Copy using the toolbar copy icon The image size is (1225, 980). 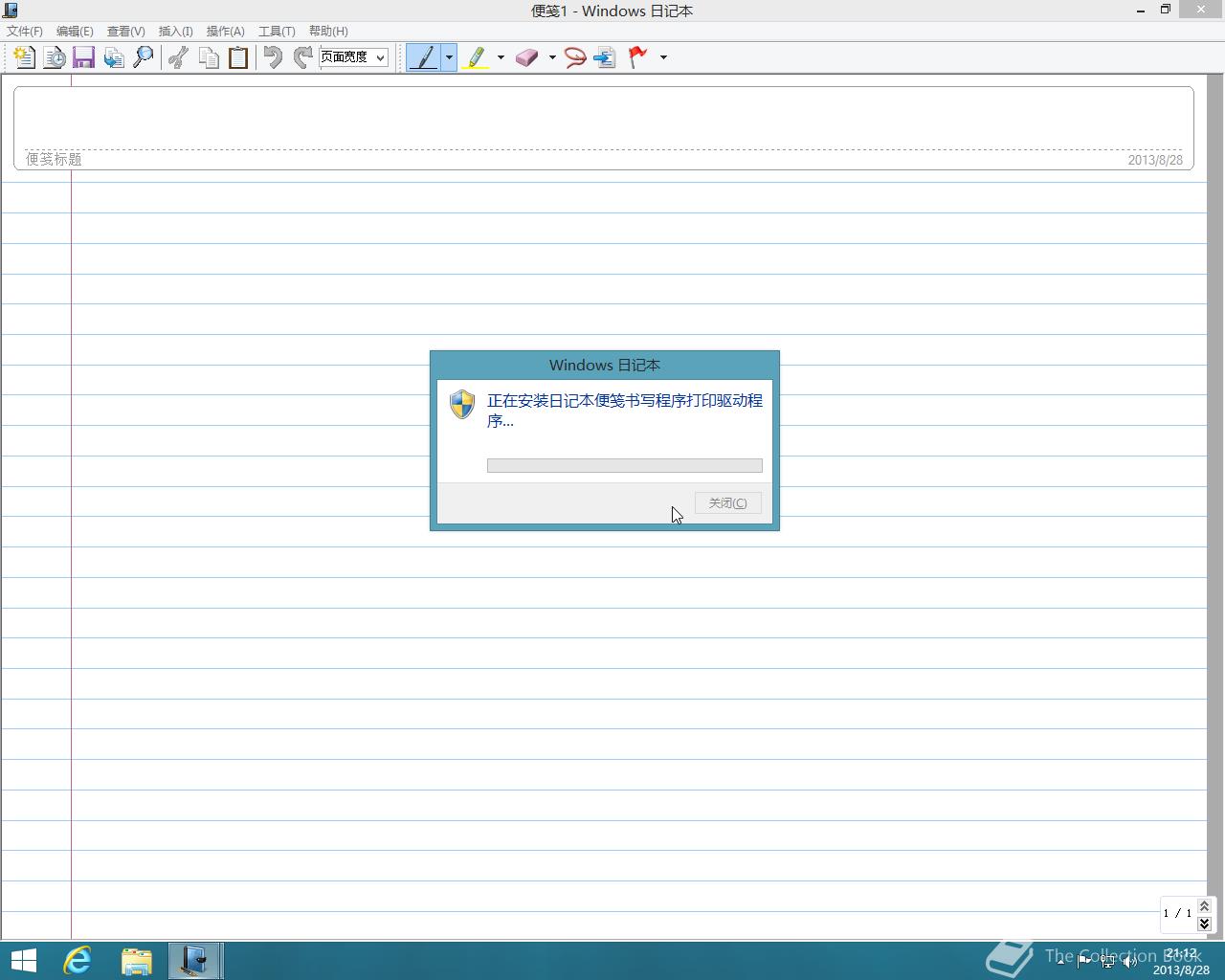[209, 57]
